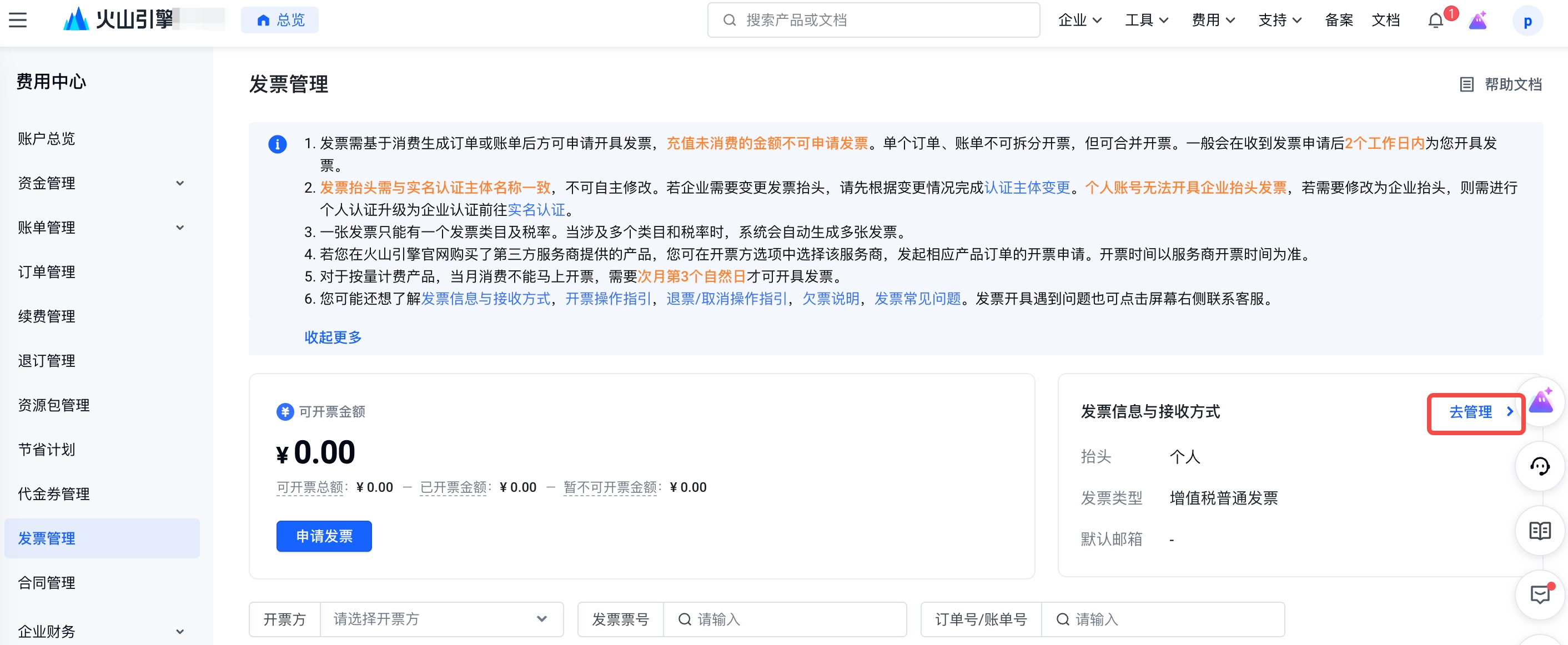Select 账户总览 in sidebar
Viewport: 1568px width, 645px height.
tap(102, 139)
